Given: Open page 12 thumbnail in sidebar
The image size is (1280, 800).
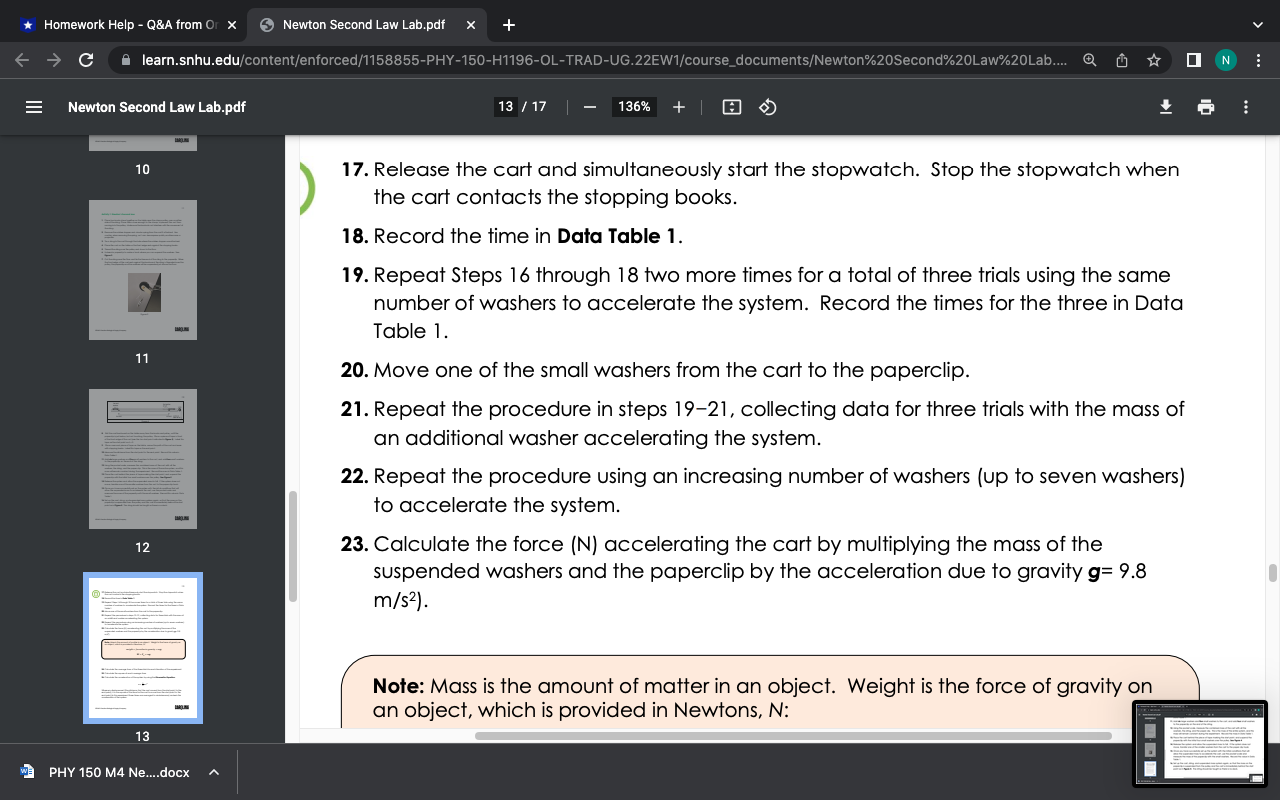Looking at the screenshot, I should pyautogui.click(x=142, y=458).
